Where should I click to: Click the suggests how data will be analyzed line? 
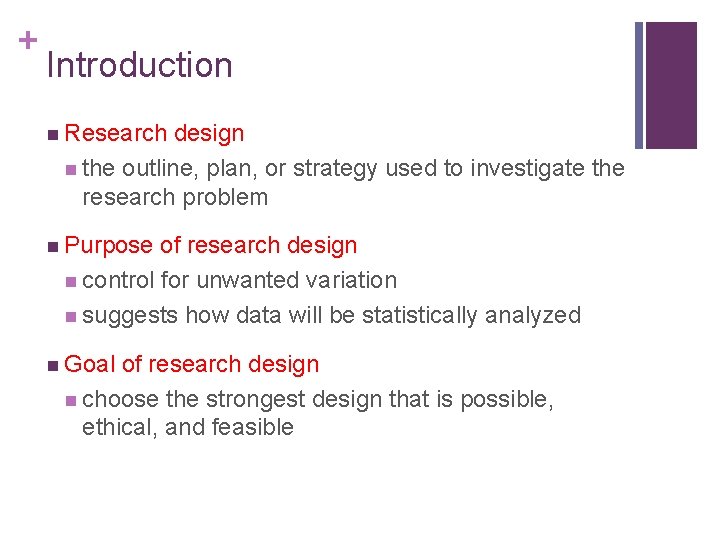click(332, 316)
